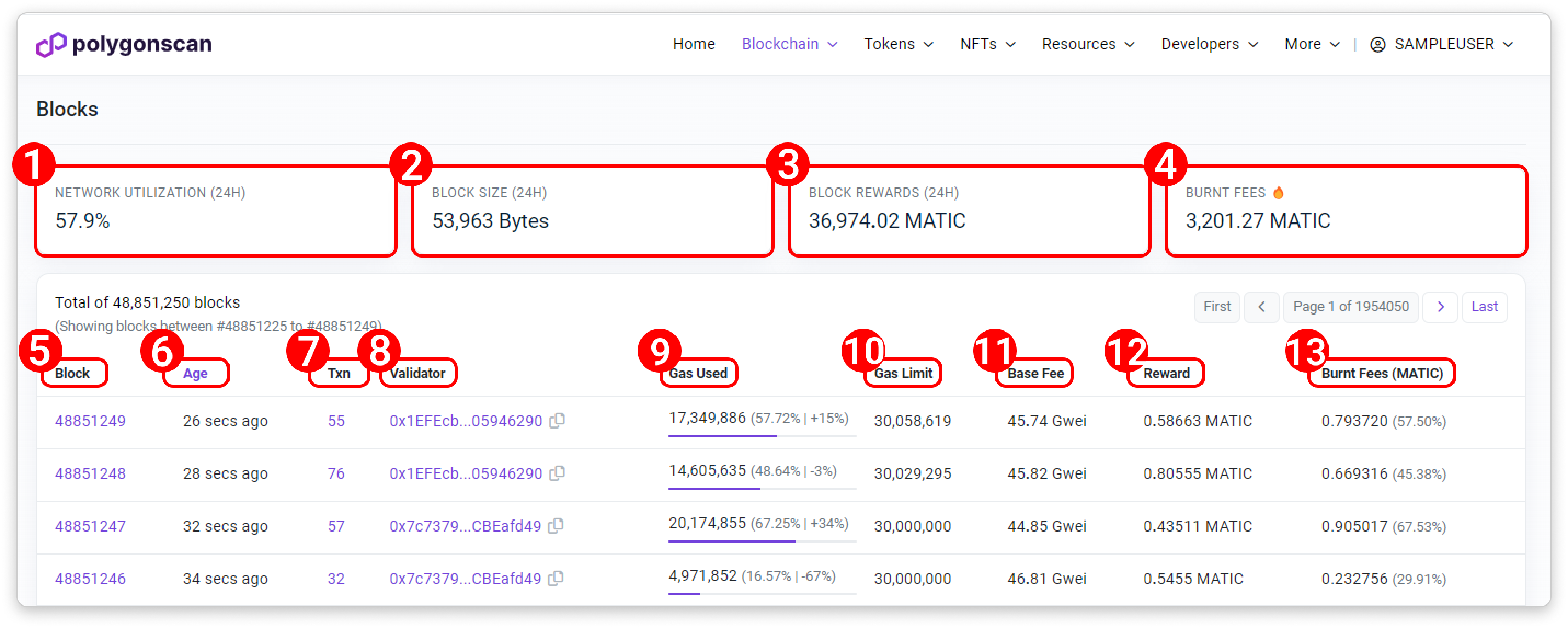1568x628 pixels.
Task: Jump to the Last page
Action: [1484, 306]
